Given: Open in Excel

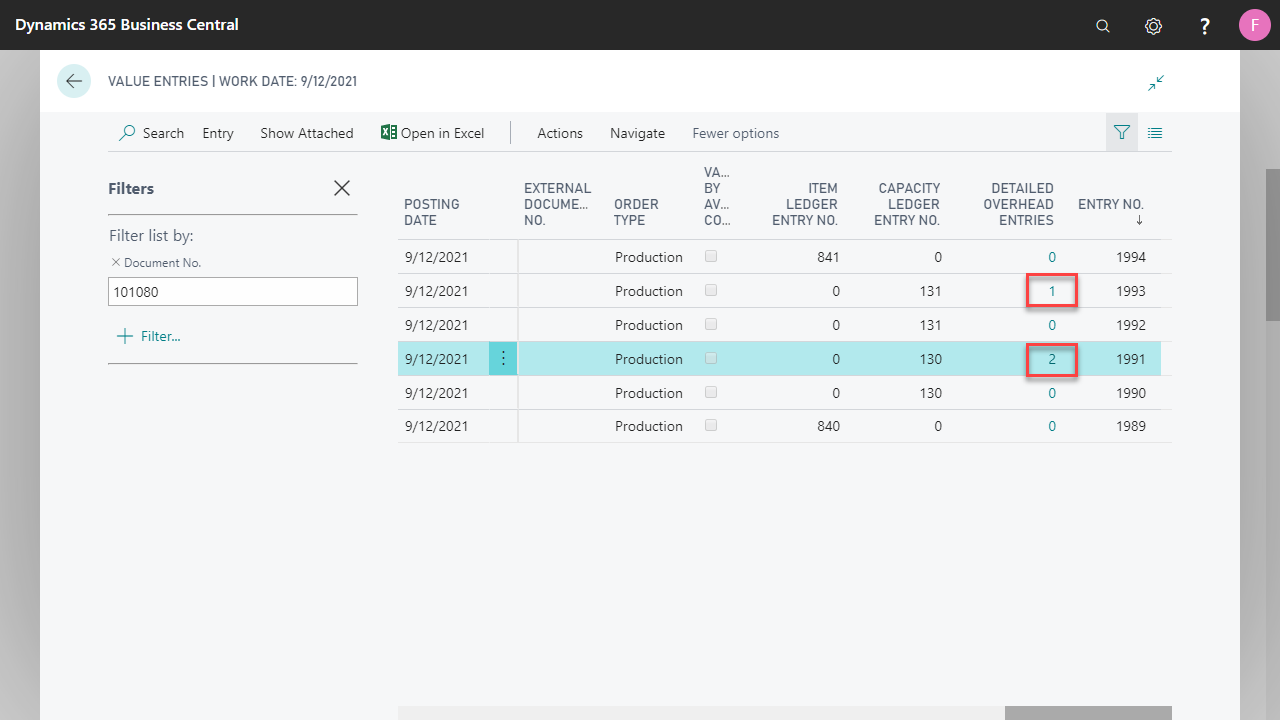Looking at the screenshot, I should 432,133.
